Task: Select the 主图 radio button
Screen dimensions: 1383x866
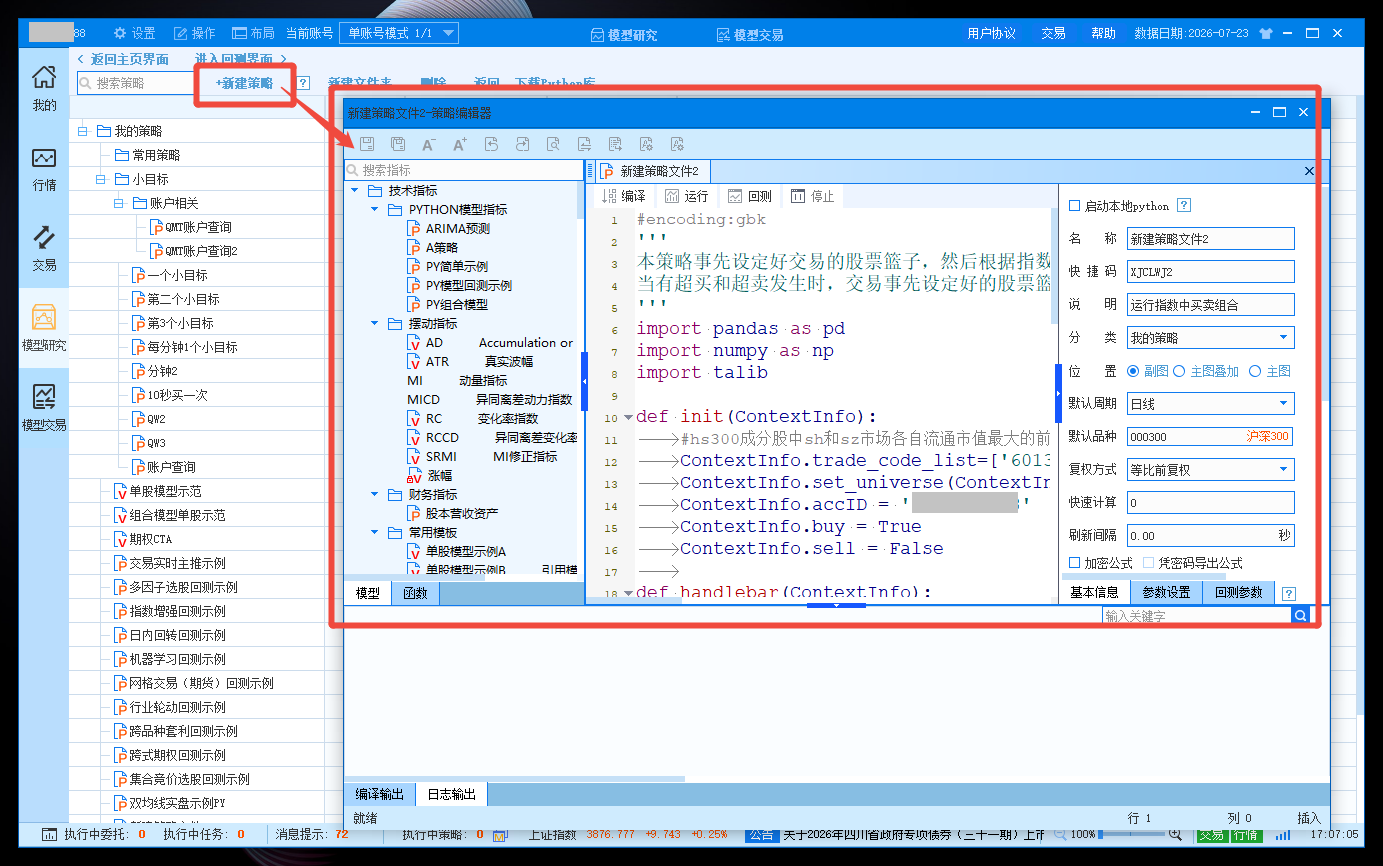Action: coord(1255,371)
